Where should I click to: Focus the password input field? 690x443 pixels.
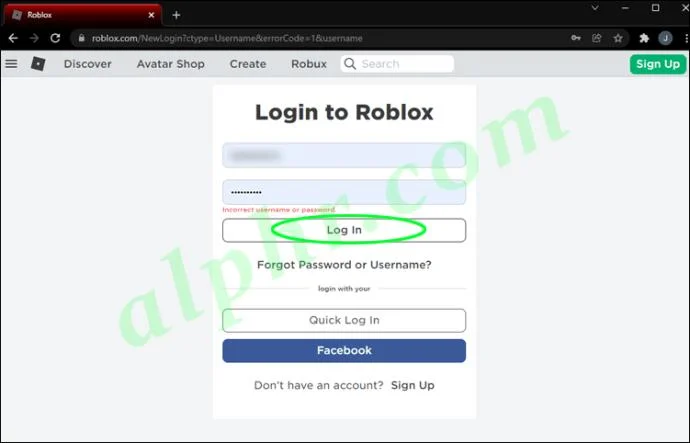[x=344, y=192]
